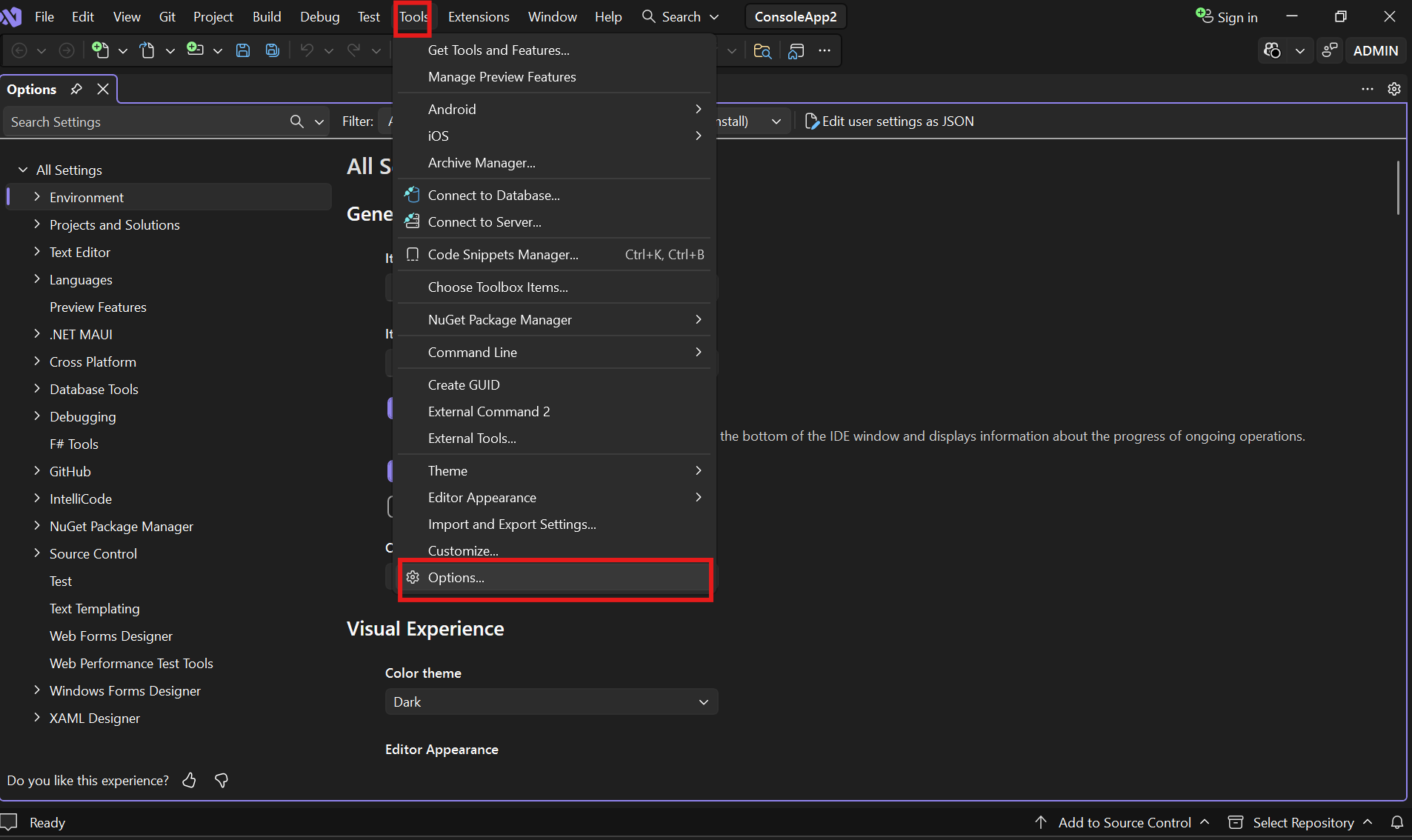Image resolution: width=1412 pixels, height=840 pixels.
Task: Open the Debug menu
Action: point(320,16)
